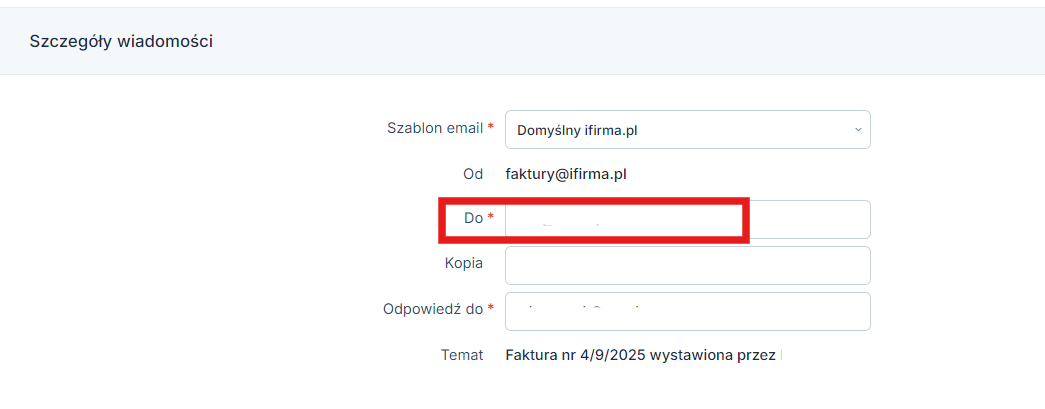Click the Kopia field label
The image size is (1045, 409).
click(x=464, y=263)
